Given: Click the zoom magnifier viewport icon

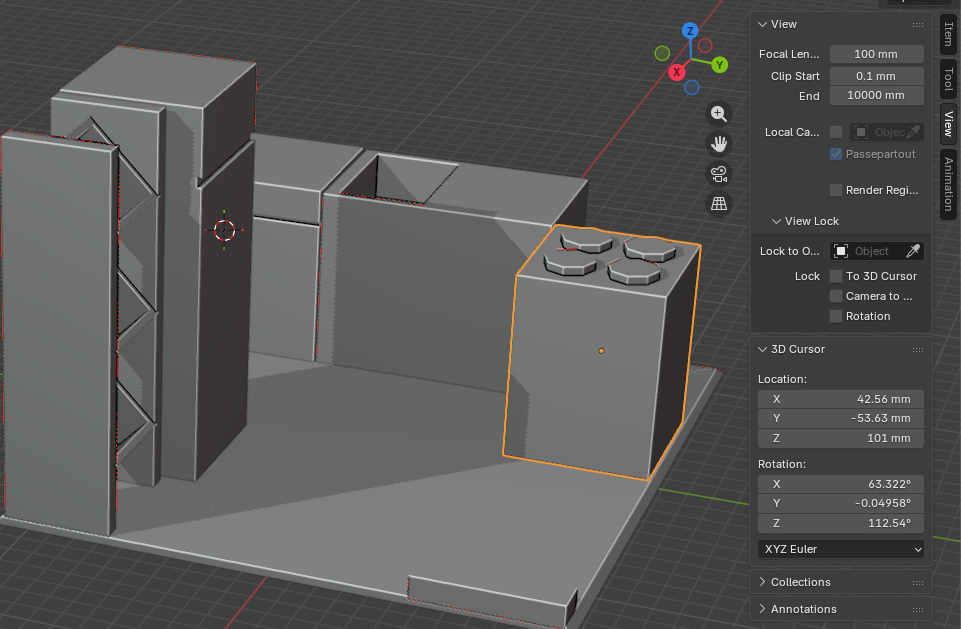Looking at the screenshot, I should tap(718, 113).
